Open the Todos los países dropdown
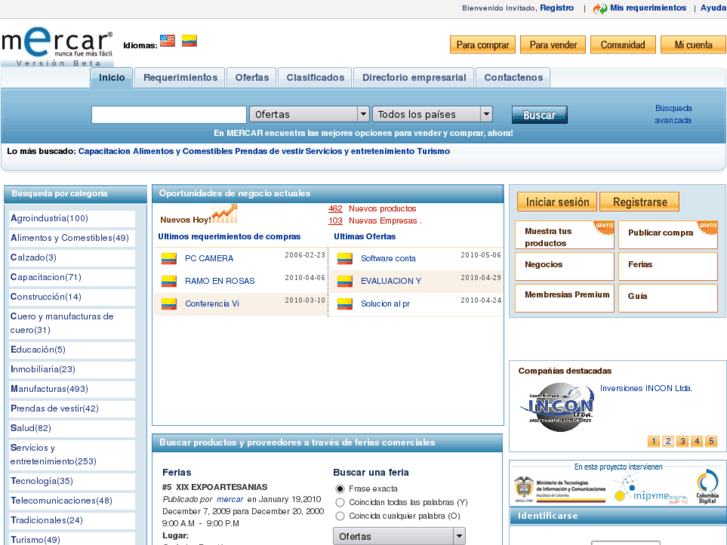The image size is (727, 545). (432, 114)
